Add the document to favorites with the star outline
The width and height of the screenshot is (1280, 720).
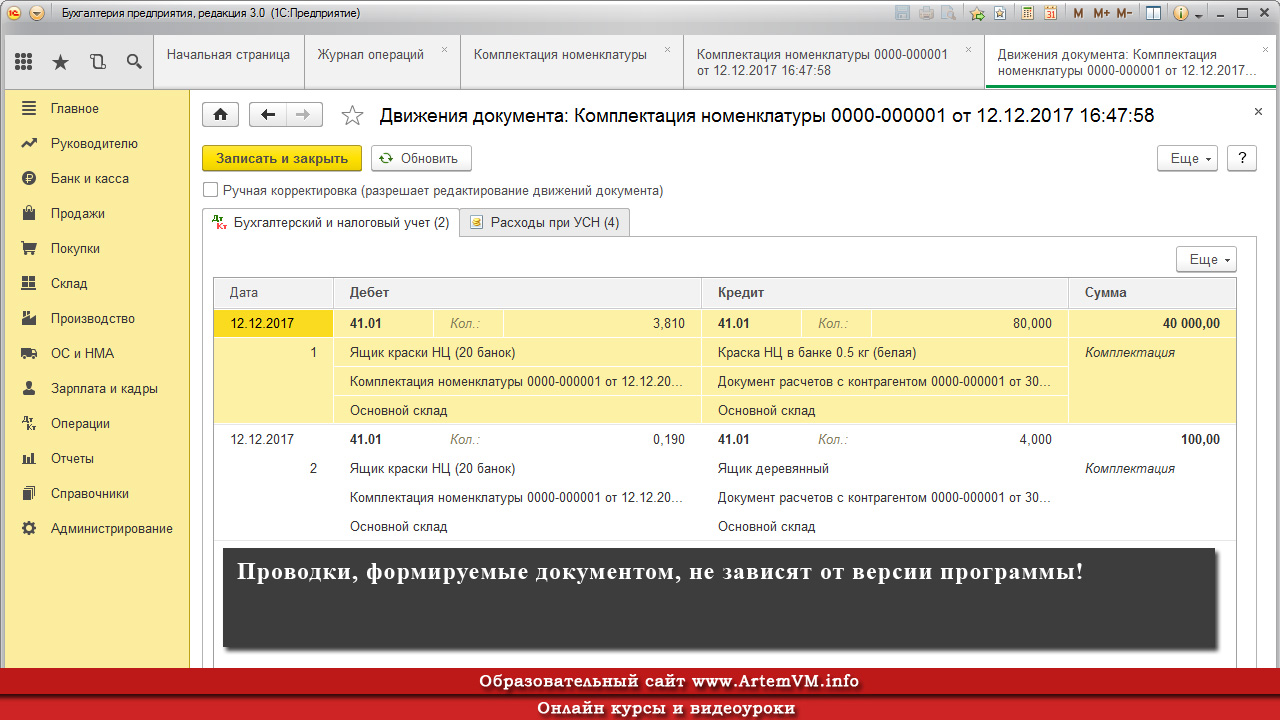click(352, 115)
